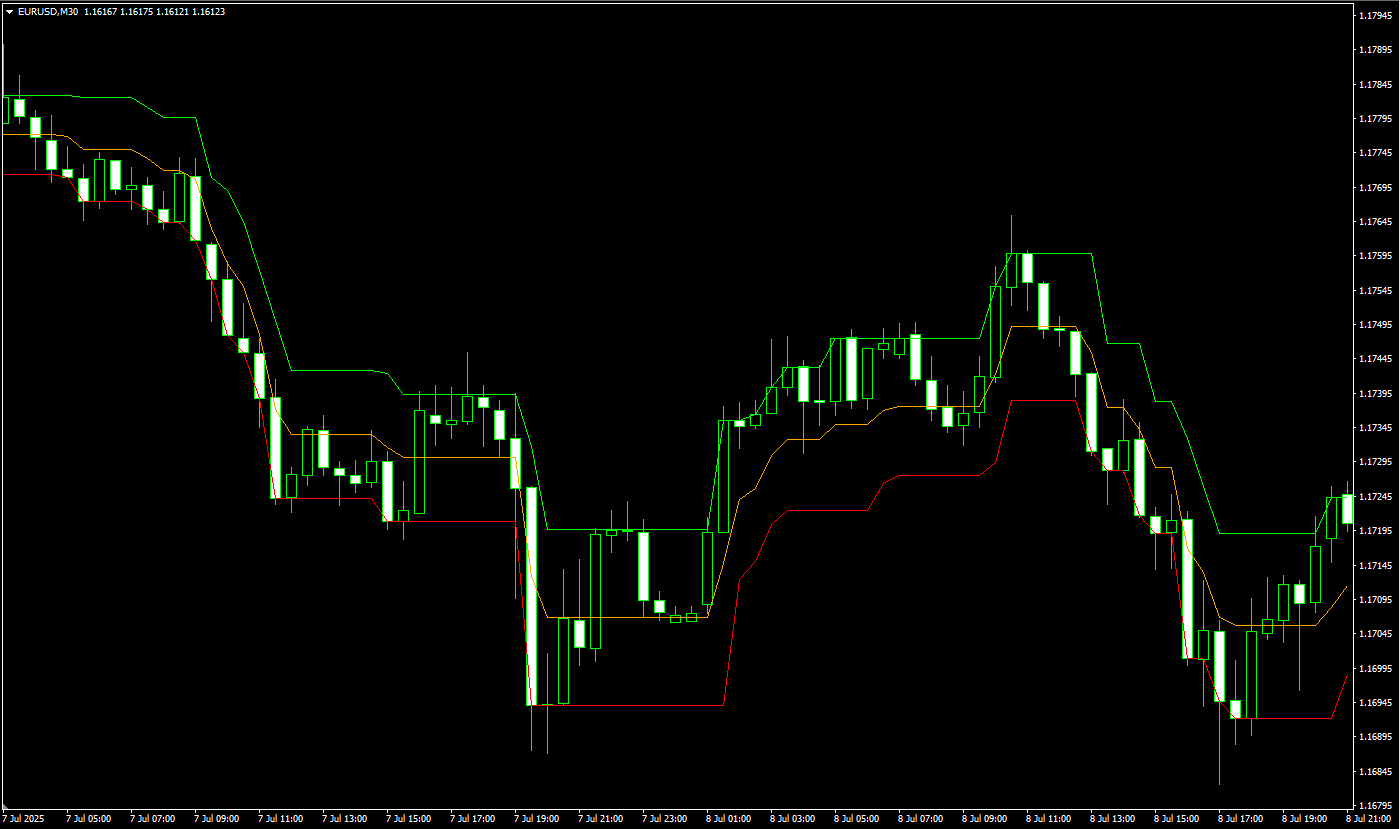Select the 8 Jul 05:00 time label

pos(856,819)
